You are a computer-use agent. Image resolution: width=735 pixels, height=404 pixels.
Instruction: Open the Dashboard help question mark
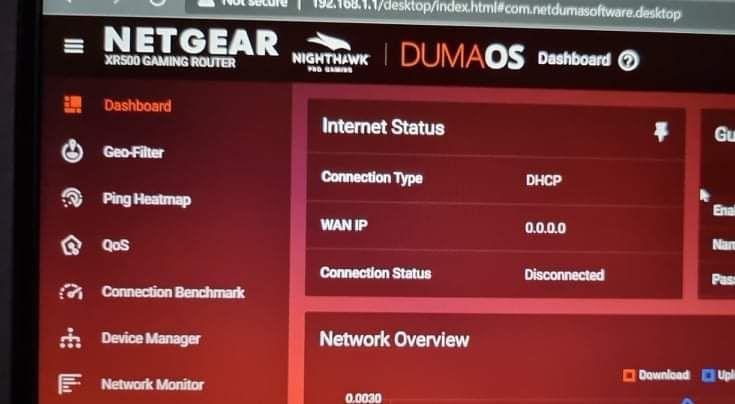tap(628, 60)
